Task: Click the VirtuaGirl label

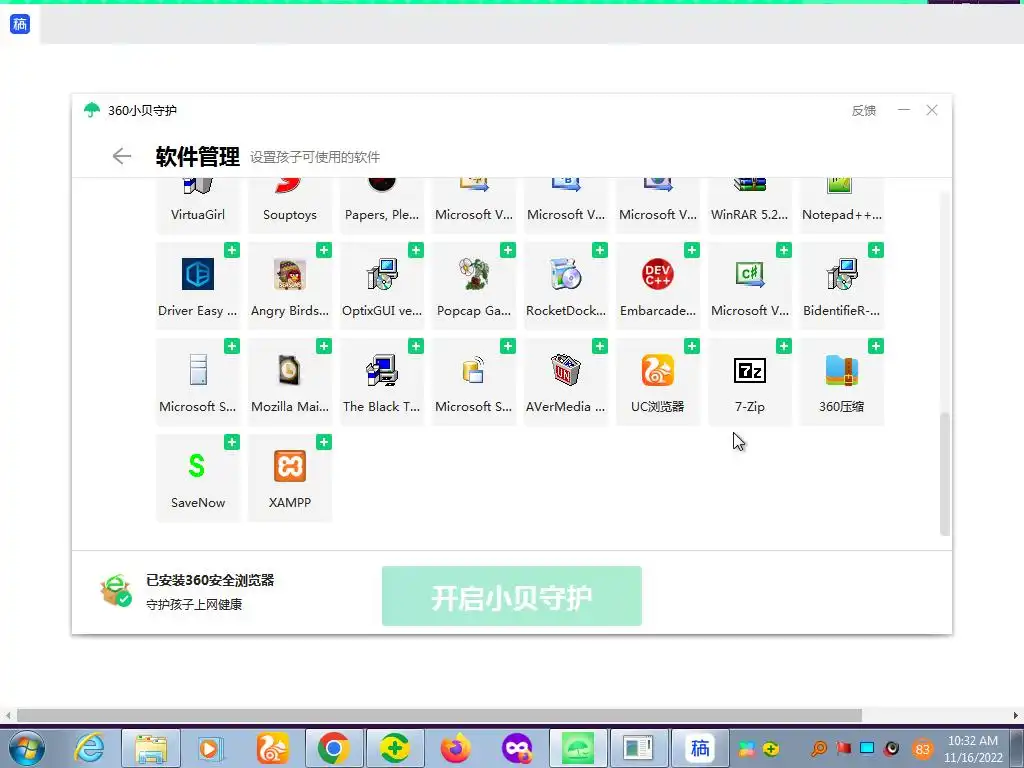Action: coord(198,214)
